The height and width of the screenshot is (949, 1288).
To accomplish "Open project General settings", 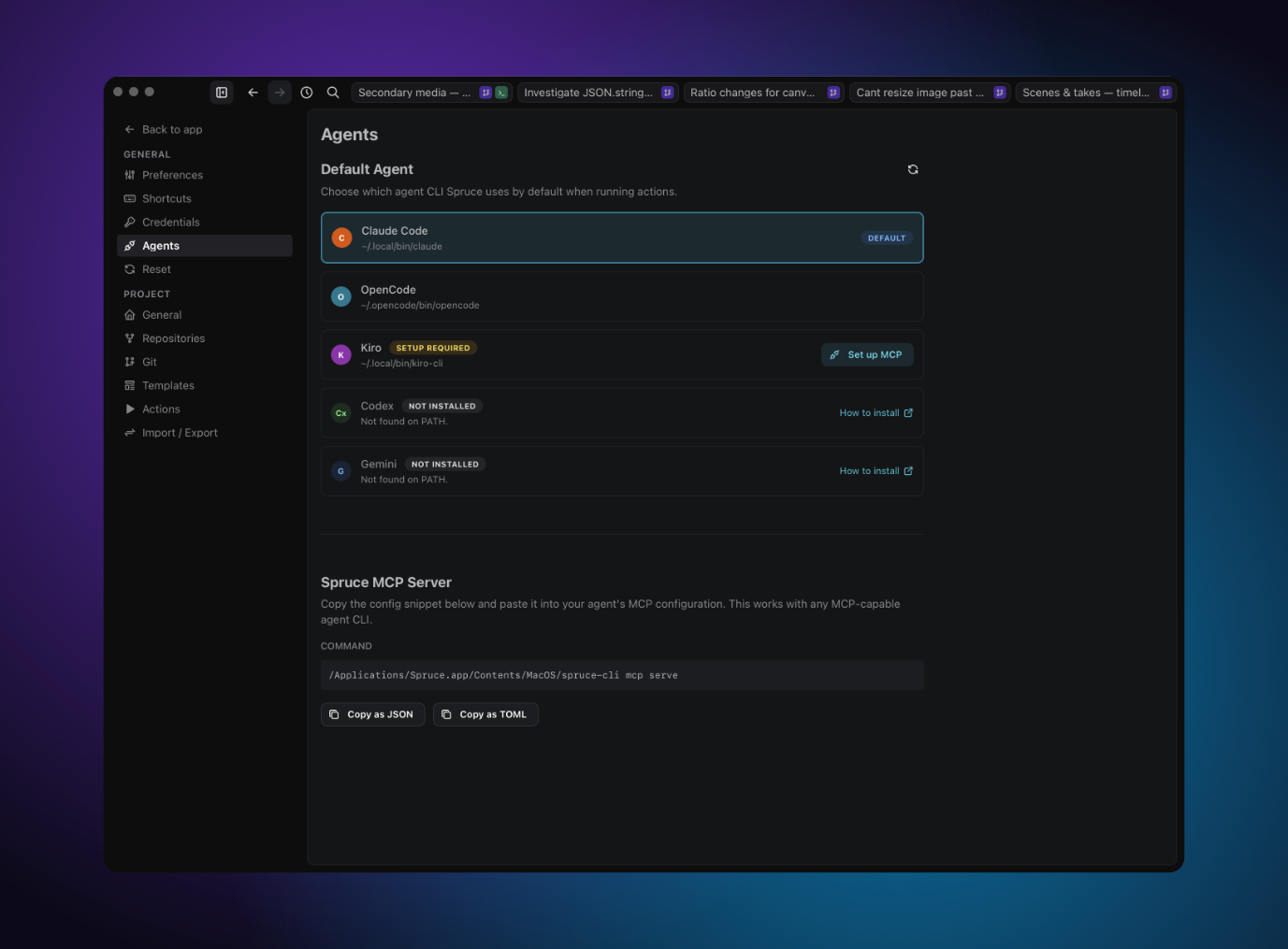I will 205,315.
